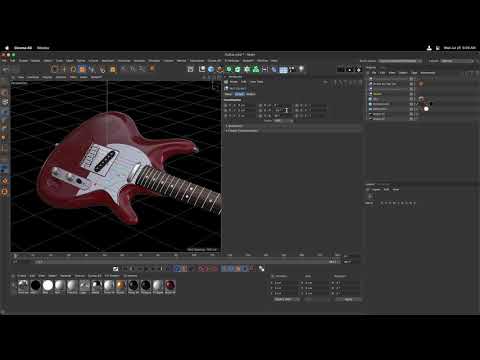Click the lowest orange icon in left sidebar
This screenshot has height=360, width=480.
pyautogui.click(x=5, y=192)
